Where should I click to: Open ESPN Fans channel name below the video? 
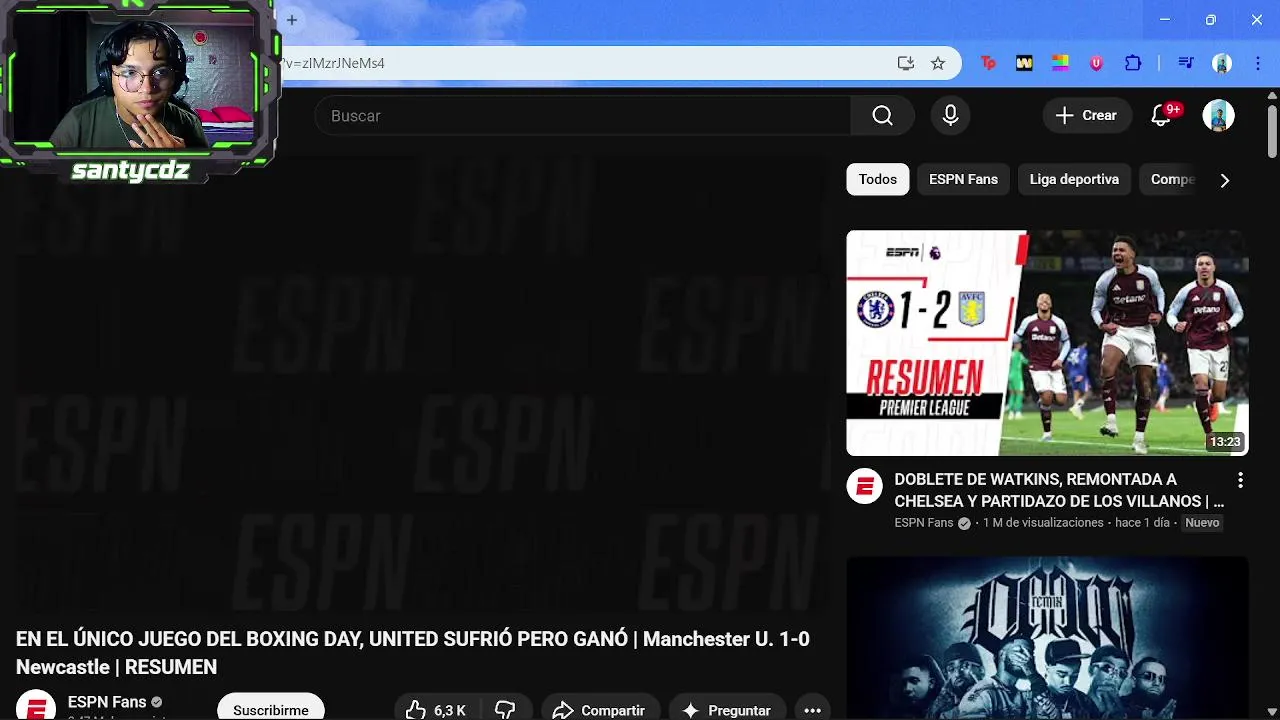(107, 702)
